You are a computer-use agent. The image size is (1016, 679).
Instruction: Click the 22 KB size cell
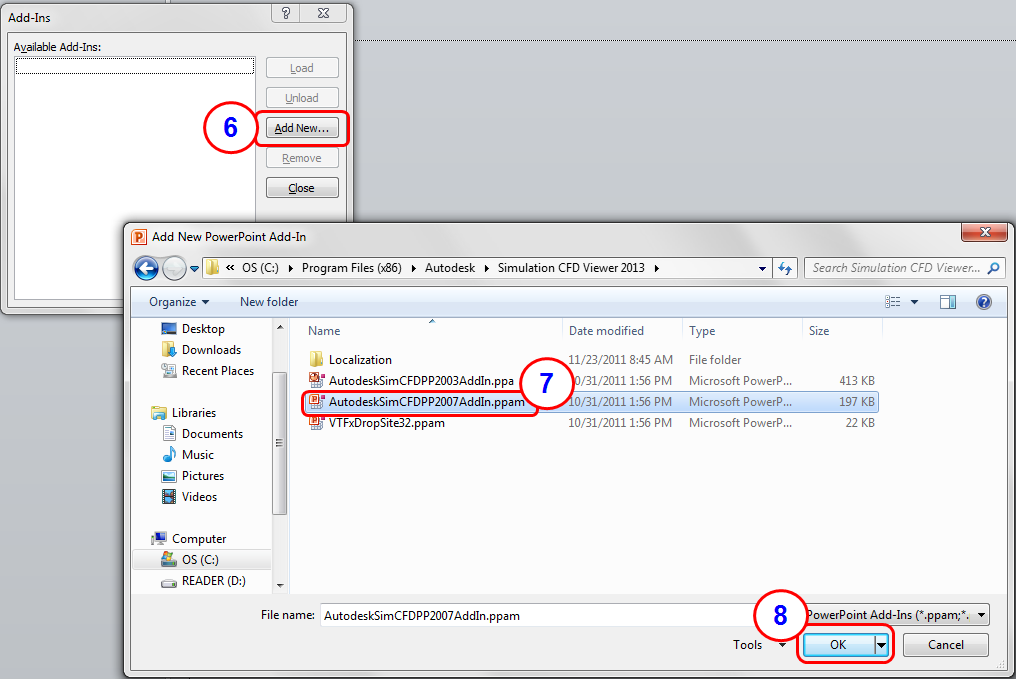click(860, 423)
